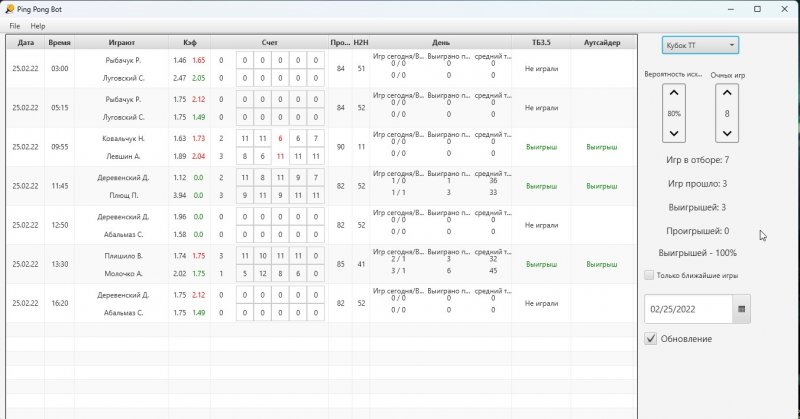
Task: Click the Аутсайдер column header
Action: (601, 43)
